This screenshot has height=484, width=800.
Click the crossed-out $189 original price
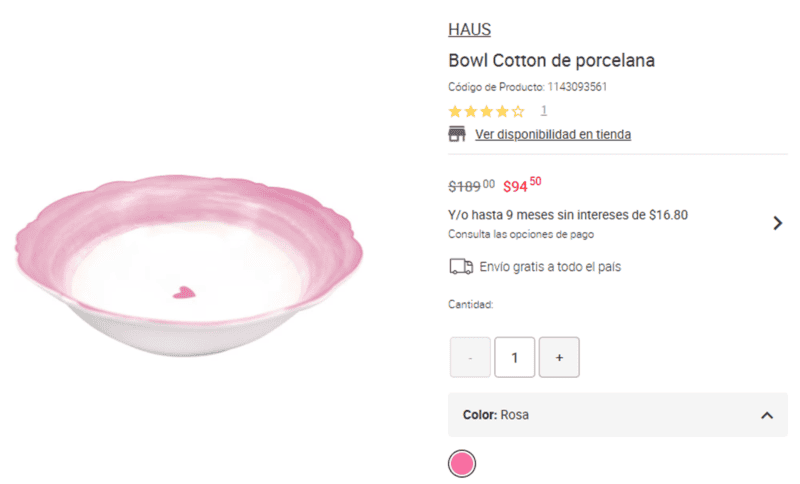[470, 185]
